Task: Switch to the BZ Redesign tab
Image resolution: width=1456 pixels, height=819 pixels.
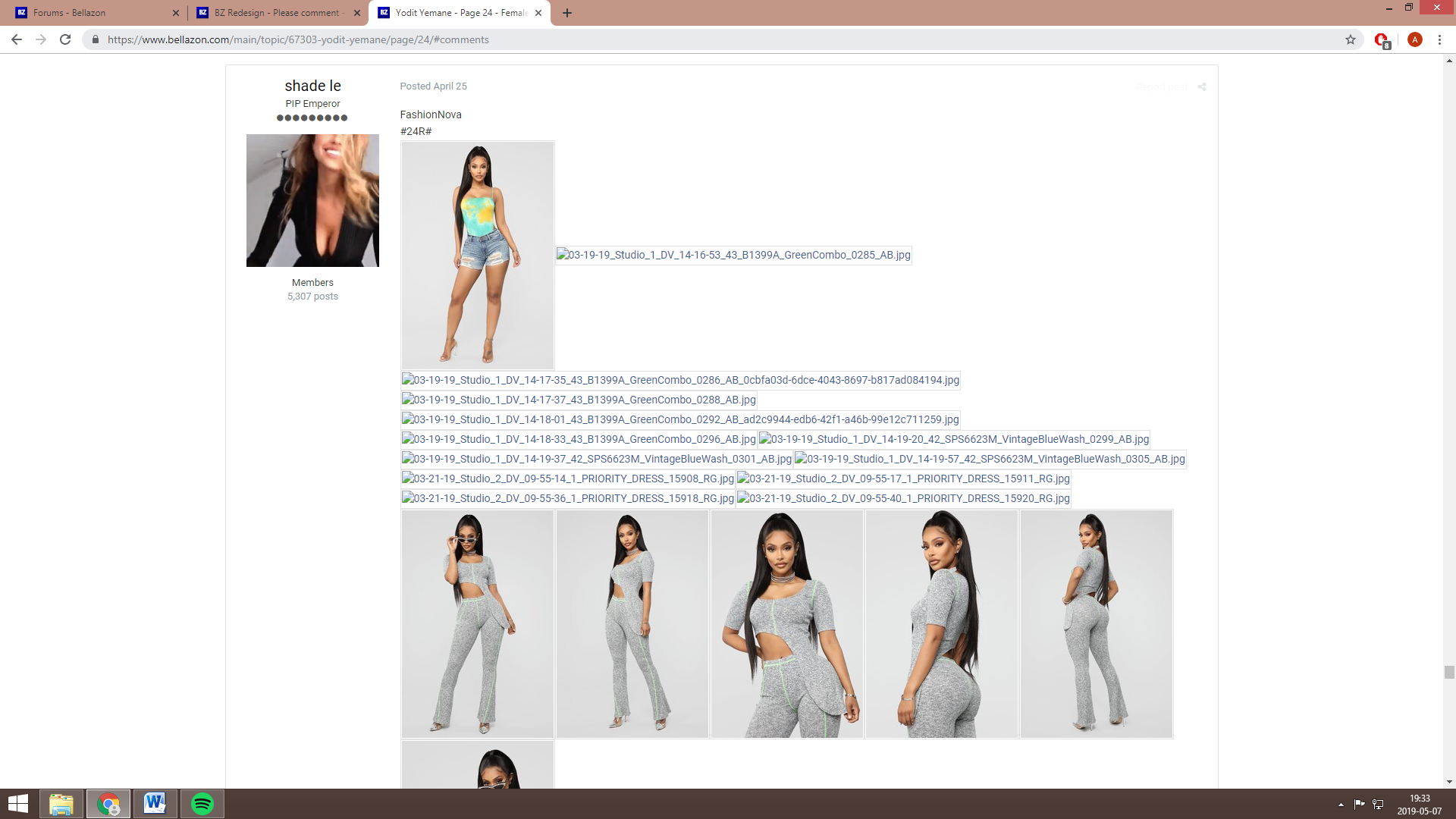Action: pyautogui.click(x=273, y=13)
